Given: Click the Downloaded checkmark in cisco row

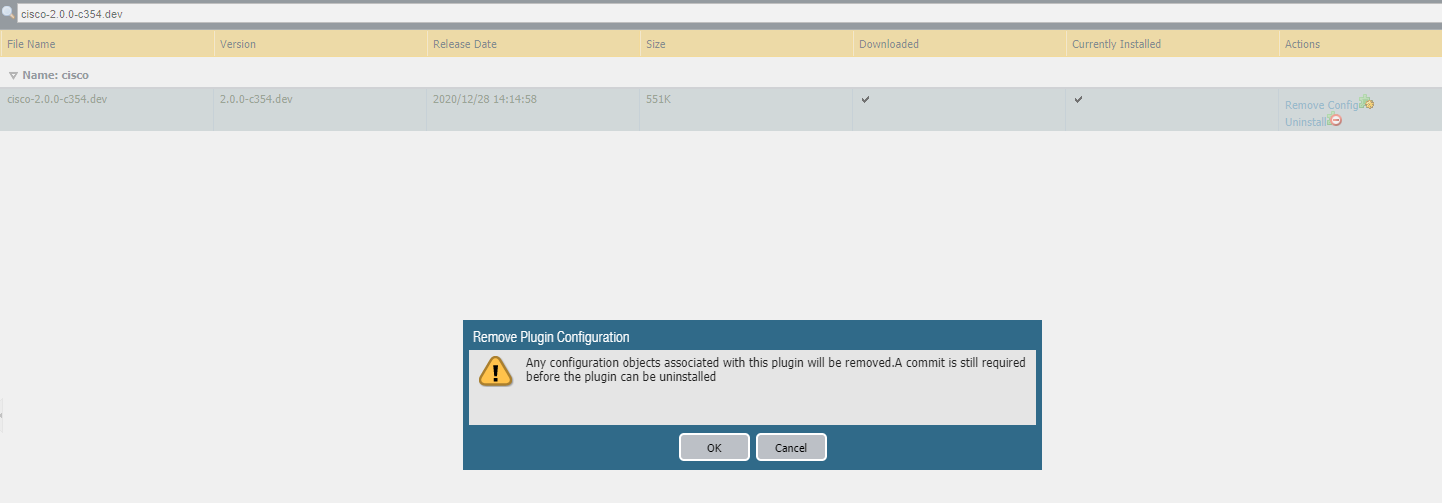Looking at the screenshot, I should 865,99.
